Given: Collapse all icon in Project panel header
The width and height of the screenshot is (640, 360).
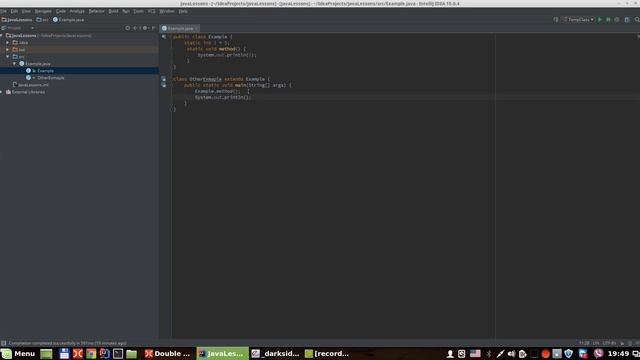Looking at the screenshot, I should [x=135, y=28].
